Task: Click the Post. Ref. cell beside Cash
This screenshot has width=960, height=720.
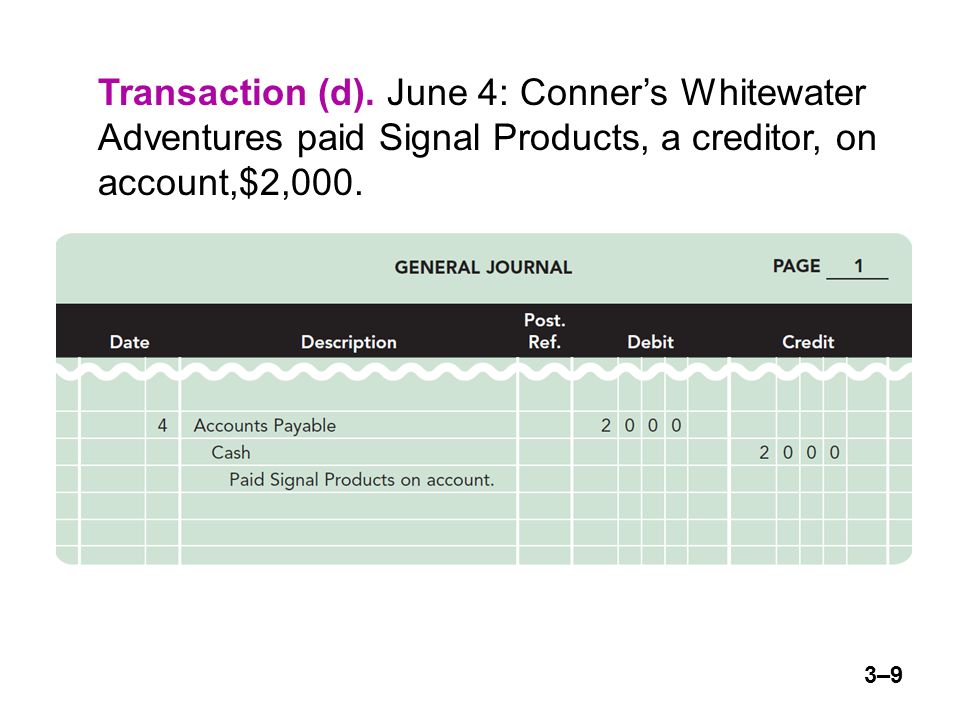Action: (x=545, y=452)
